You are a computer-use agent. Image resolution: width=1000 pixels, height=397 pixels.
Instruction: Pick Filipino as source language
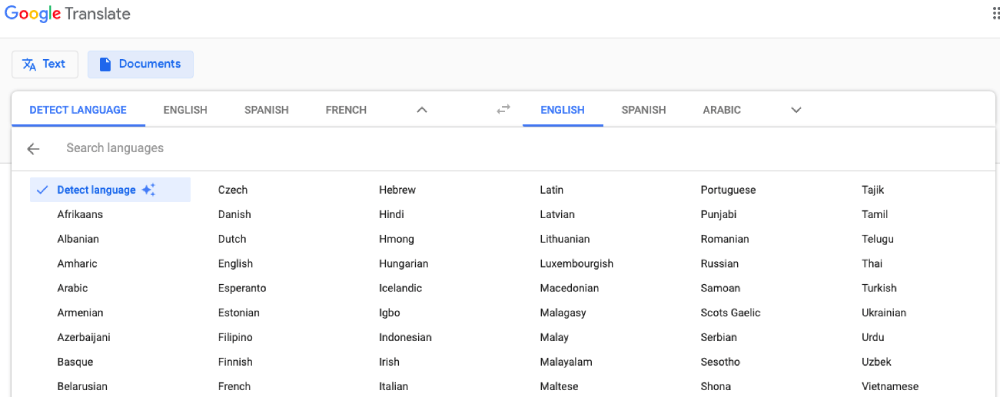tap(235, 338)
